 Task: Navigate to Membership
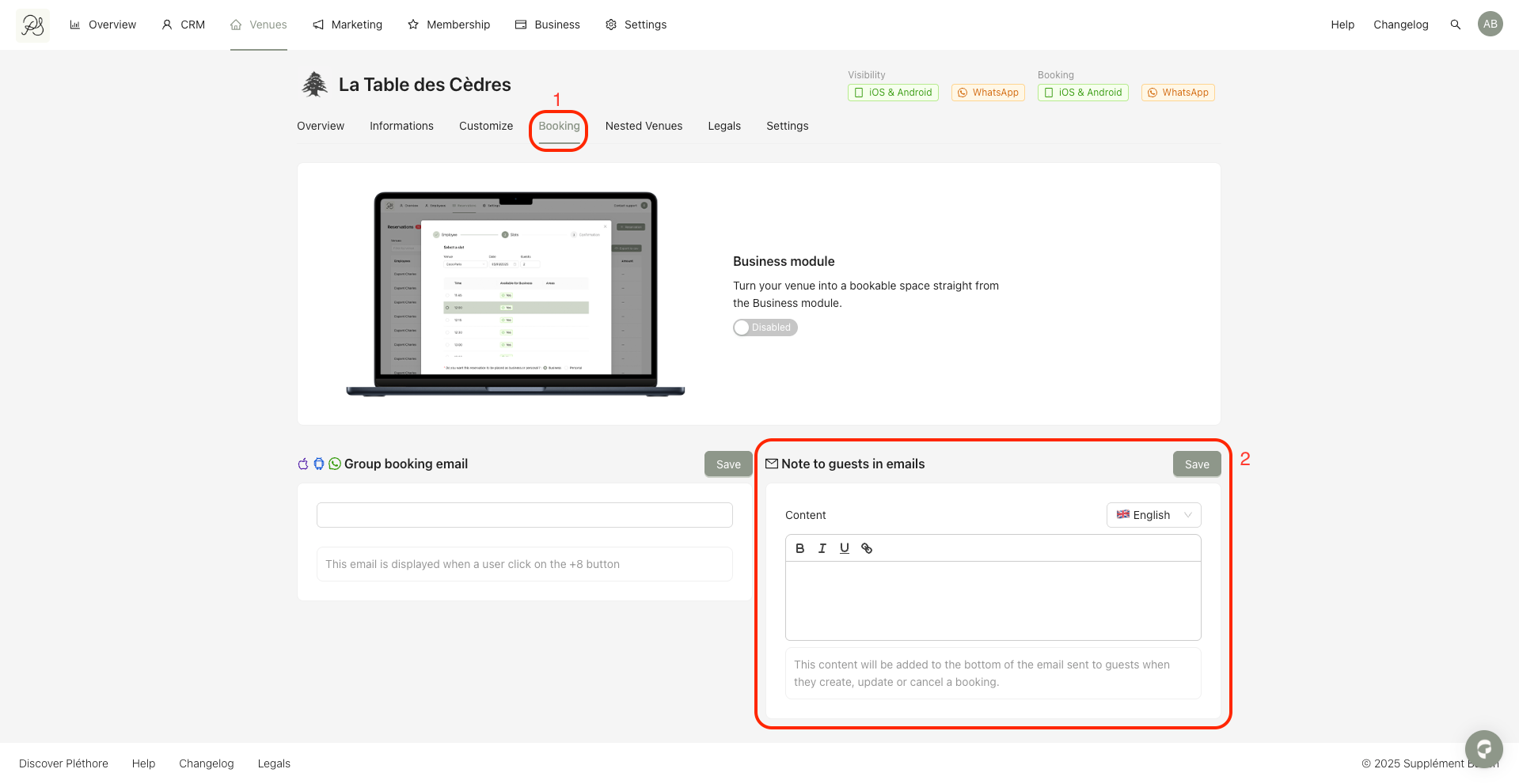tap(449, 25)
